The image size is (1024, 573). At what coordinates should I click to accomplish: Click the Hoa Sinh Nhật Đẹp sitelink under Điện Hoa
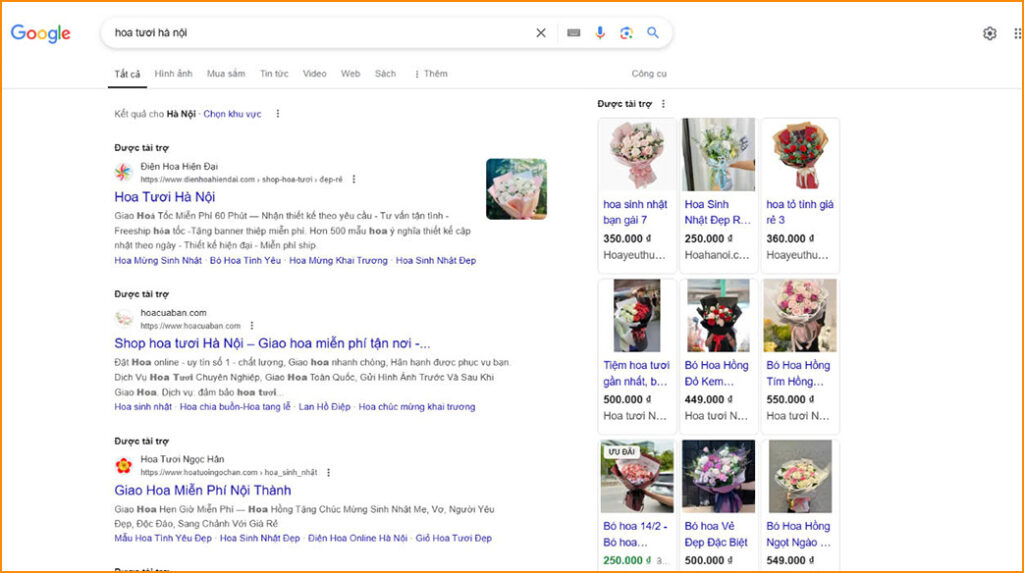[436, 260]
